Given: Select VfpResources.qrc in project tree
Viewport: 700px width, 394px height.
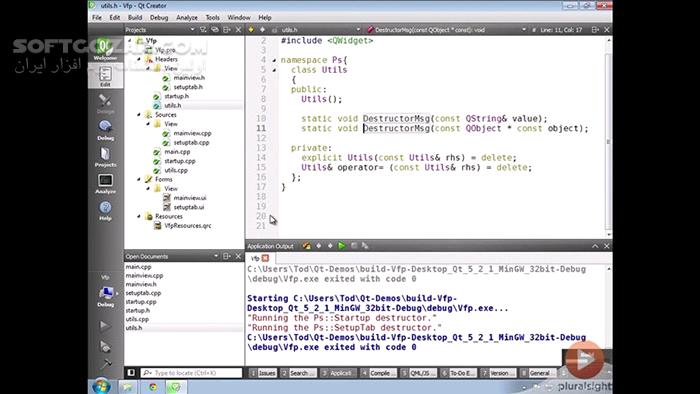Looking at the screenshot, I should coord(188,226).
